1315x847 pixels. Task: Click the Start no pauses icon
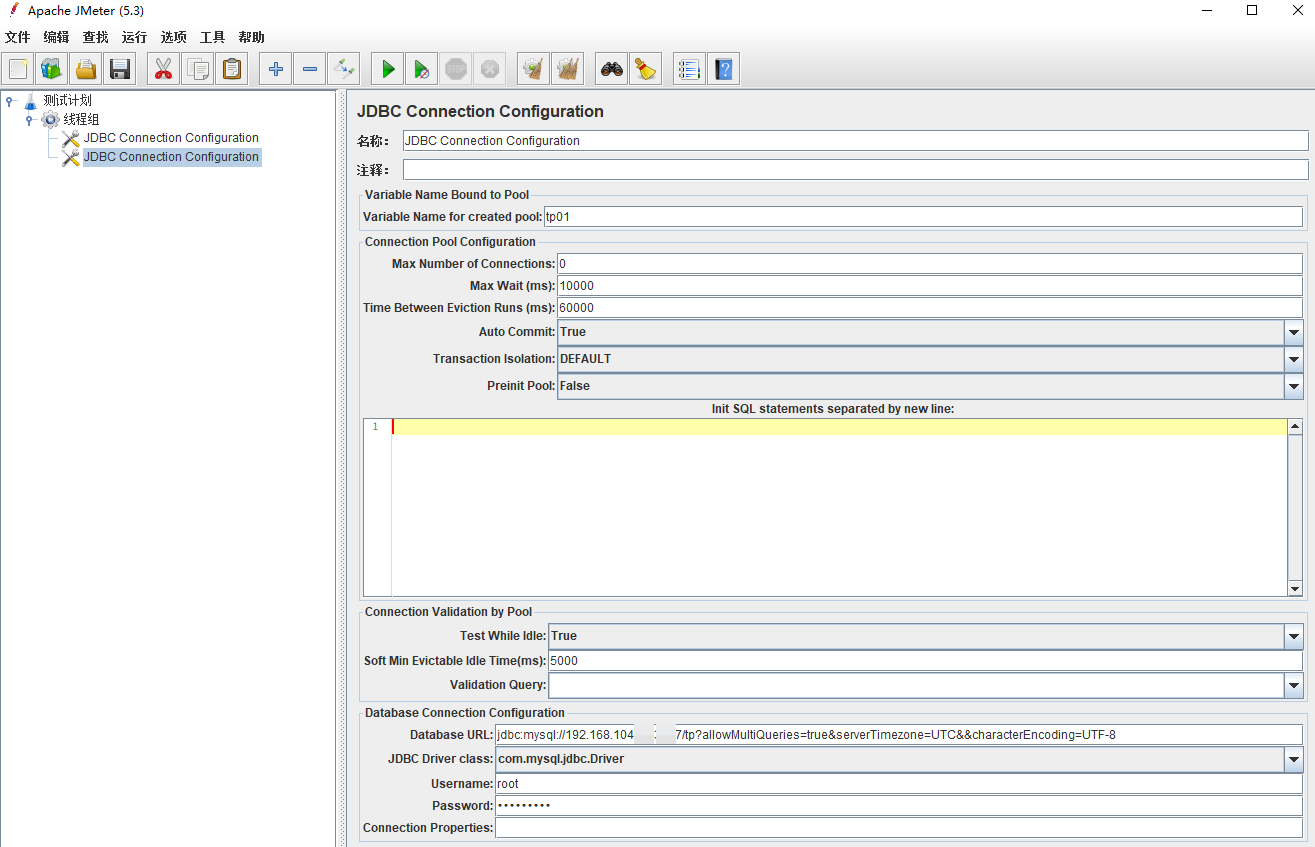coord(422,69)
